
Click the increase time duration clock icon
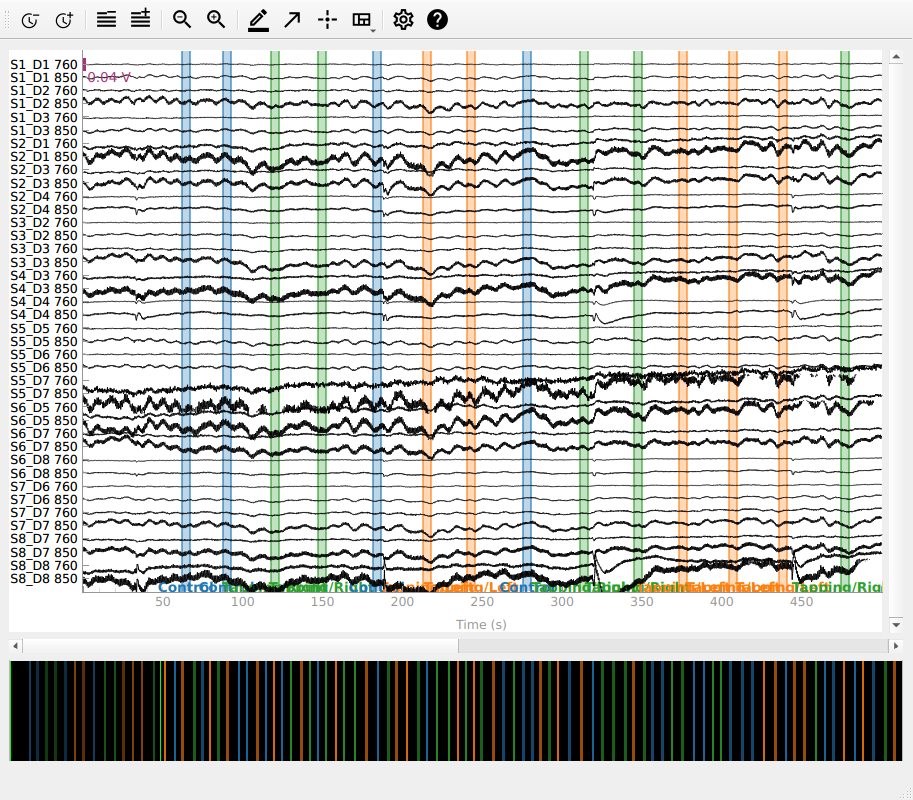coord(64,19)
